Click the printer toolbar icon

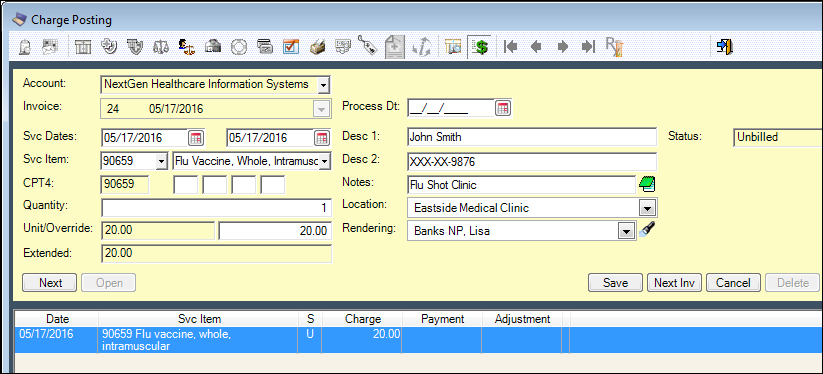pos(318,47)
